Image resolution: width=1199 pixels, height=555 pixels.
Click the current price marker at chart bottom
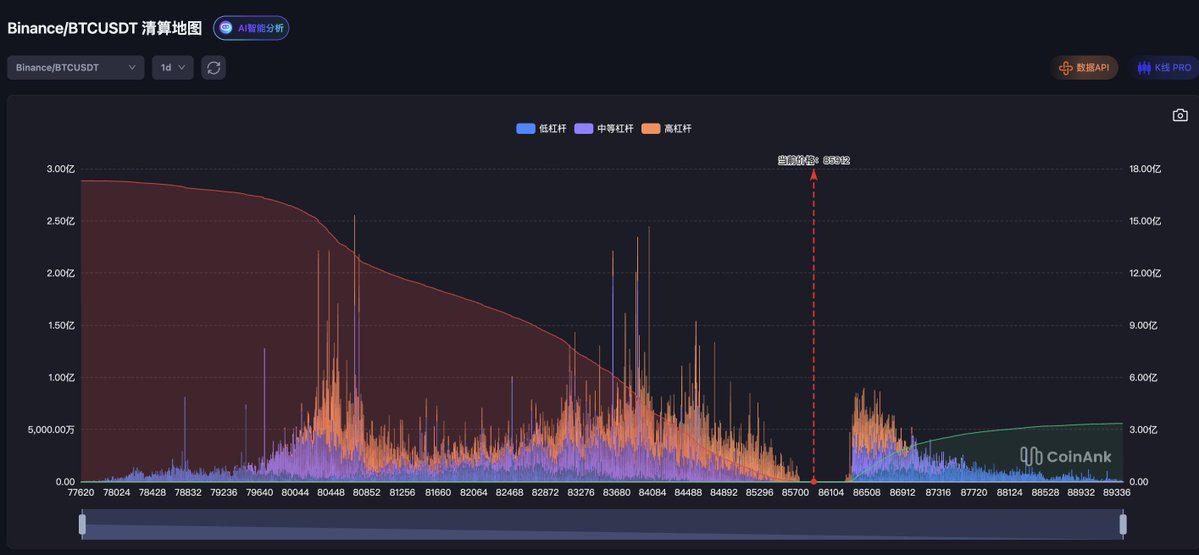pos(814,482)
